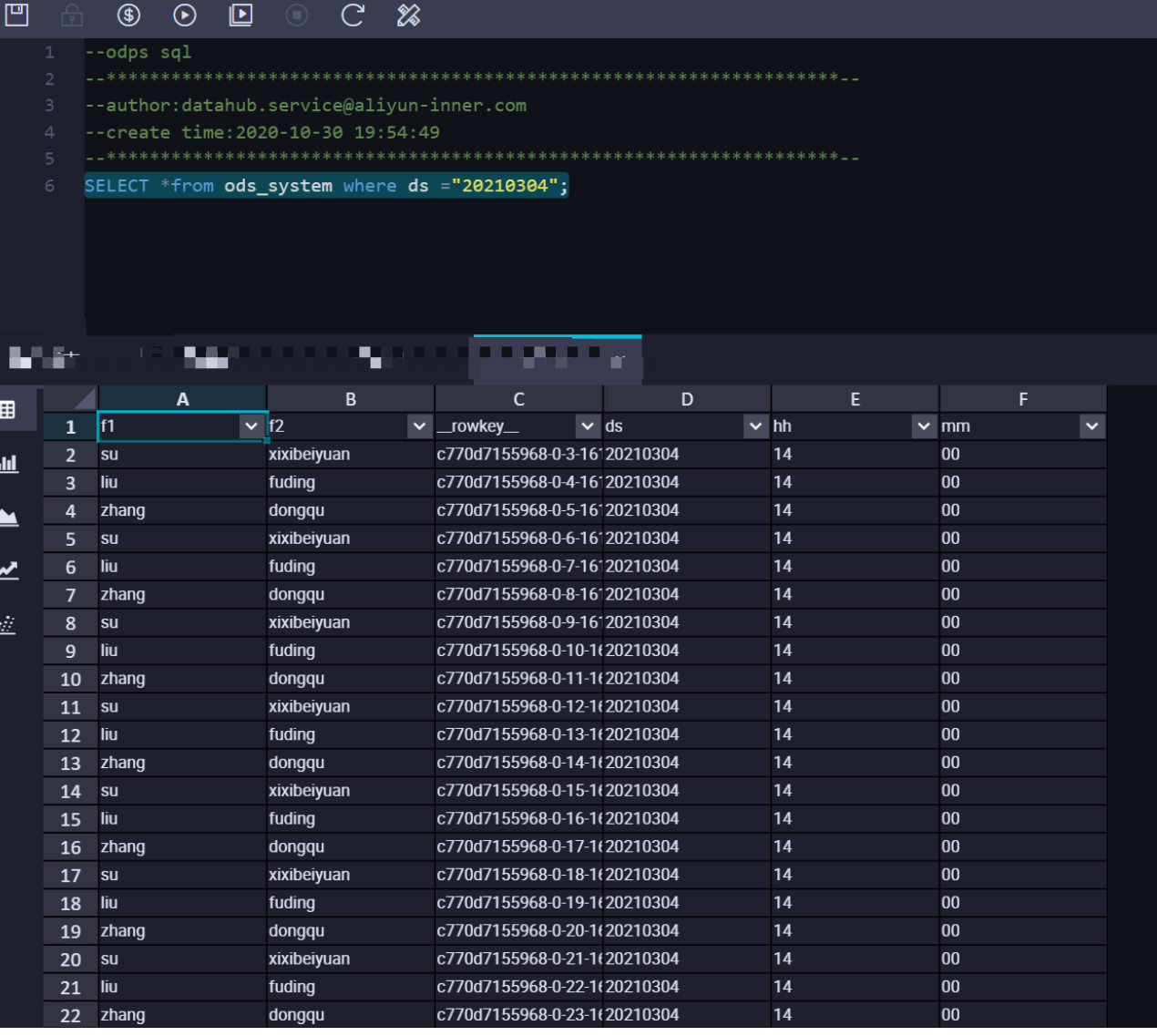Select scatter plot view in sidebar
The image size is (1157, 1036).
pyautogui.click(x=9, y=625)
